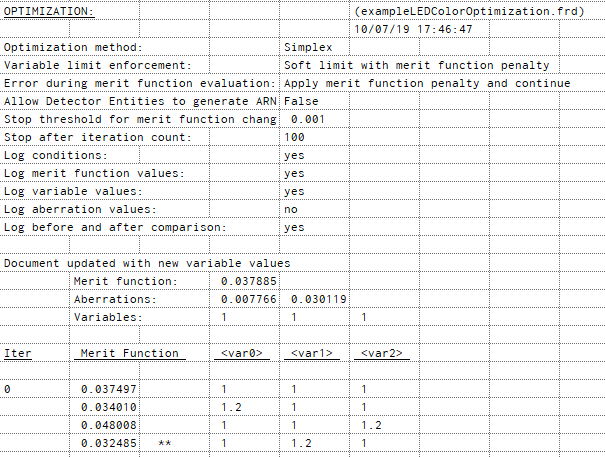Click the underlined OPTIMIZATION: heading
Viewport: 605px width, 457px height.
[49, 11]
